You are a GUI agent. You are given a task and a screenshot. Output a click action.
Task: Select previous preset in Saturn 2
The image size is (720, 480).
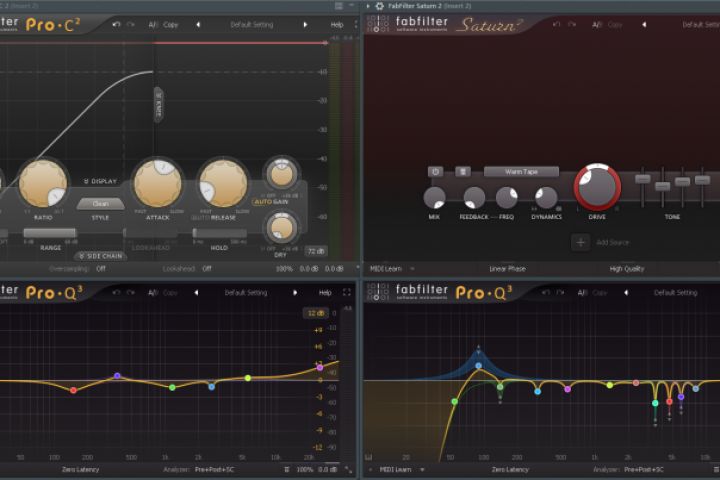644,24
